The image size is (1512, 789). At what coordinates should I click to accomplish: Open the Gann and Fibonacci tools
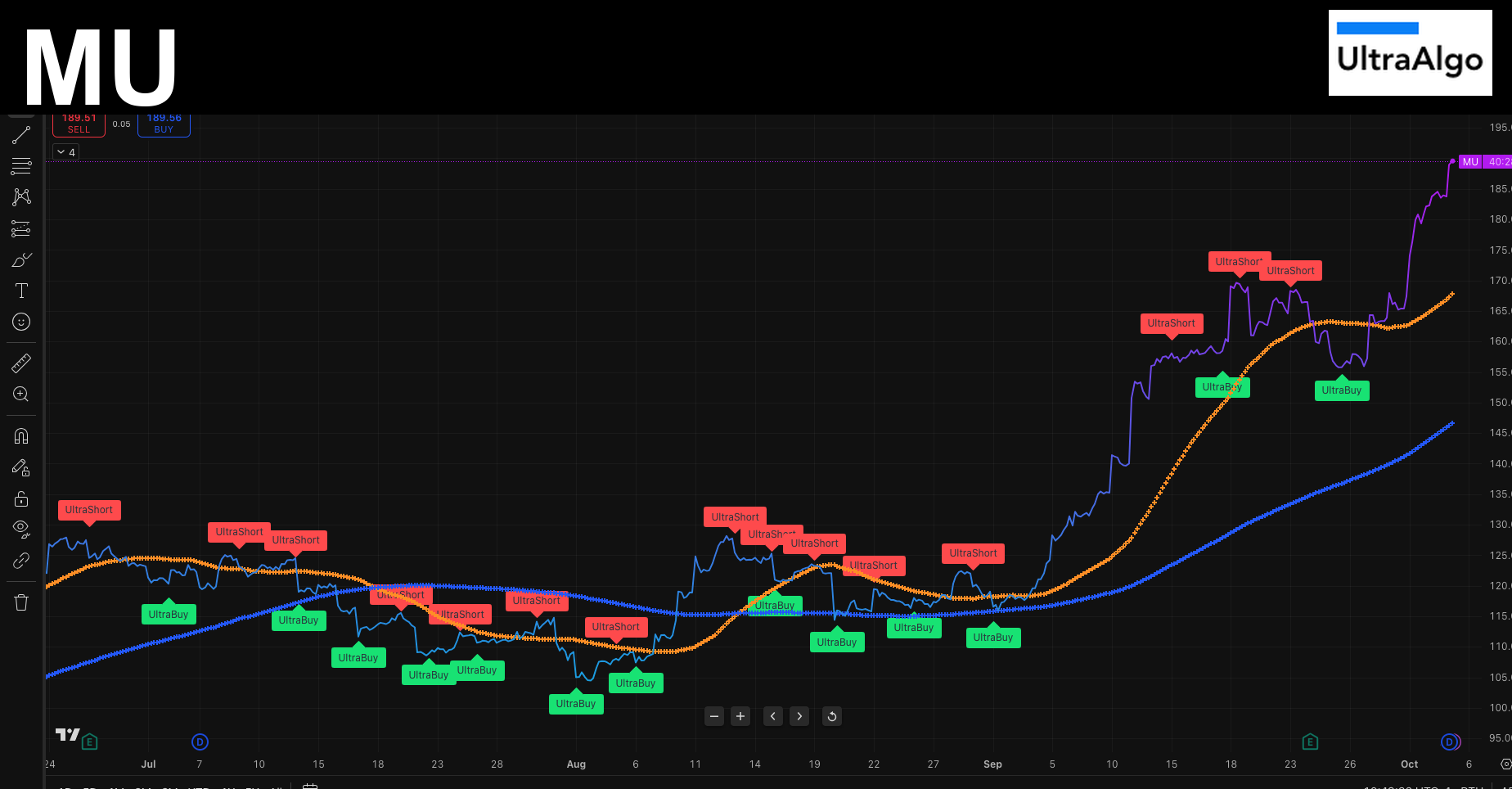click(x=21, y=166)
